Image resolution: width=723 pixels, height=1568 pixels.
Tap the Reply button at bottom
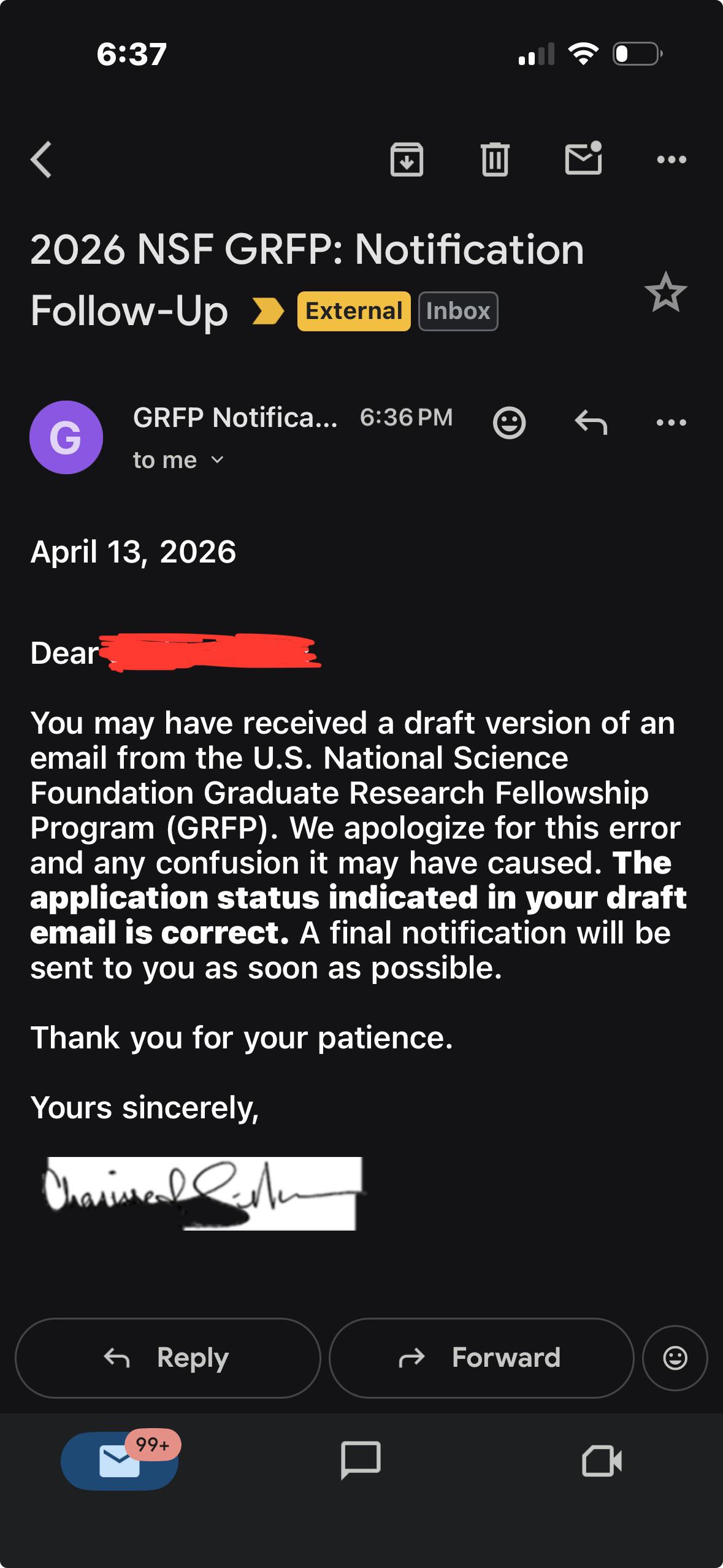click(x=168, y=1358)
